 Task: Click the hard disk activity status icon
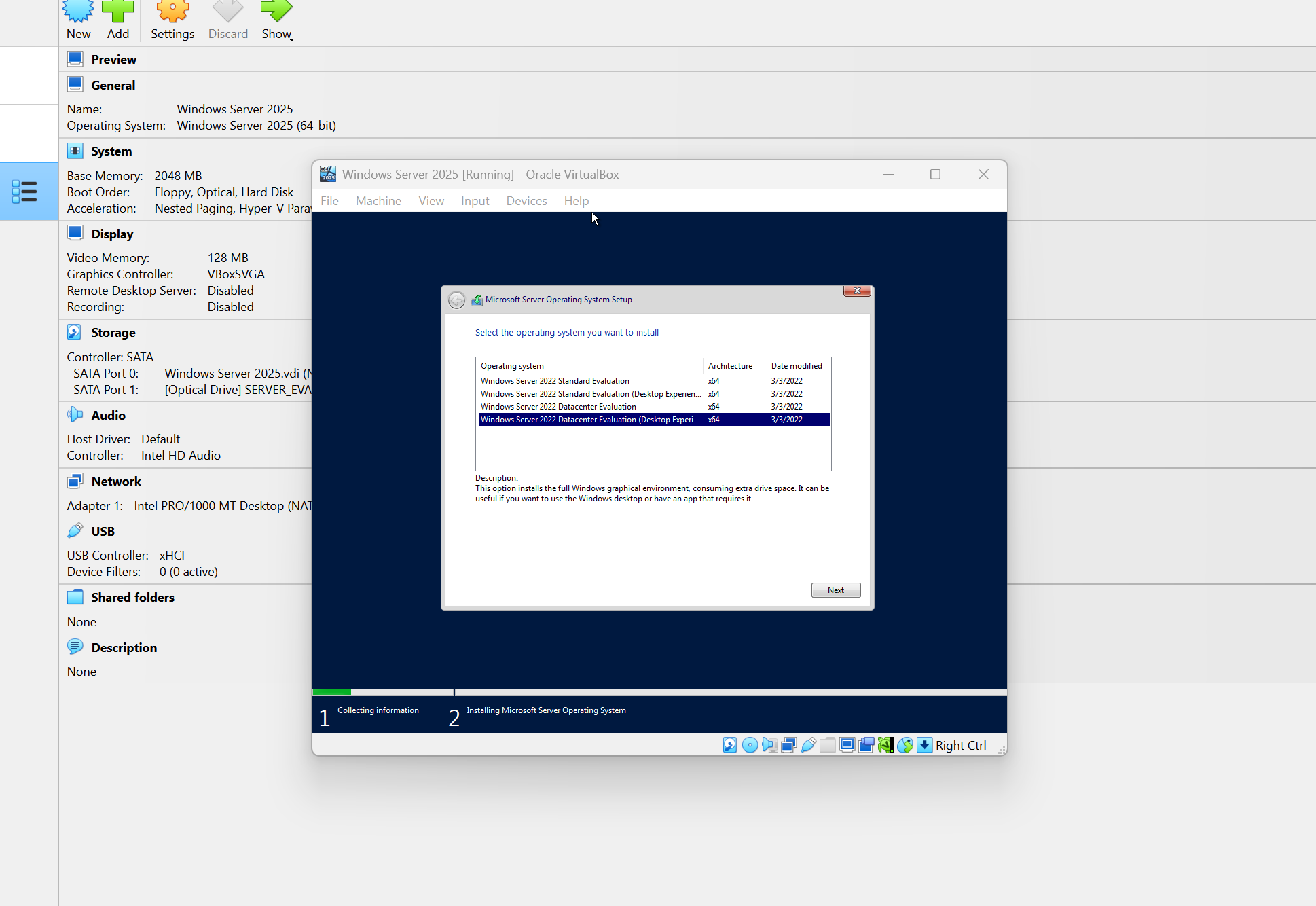point(730,745)
